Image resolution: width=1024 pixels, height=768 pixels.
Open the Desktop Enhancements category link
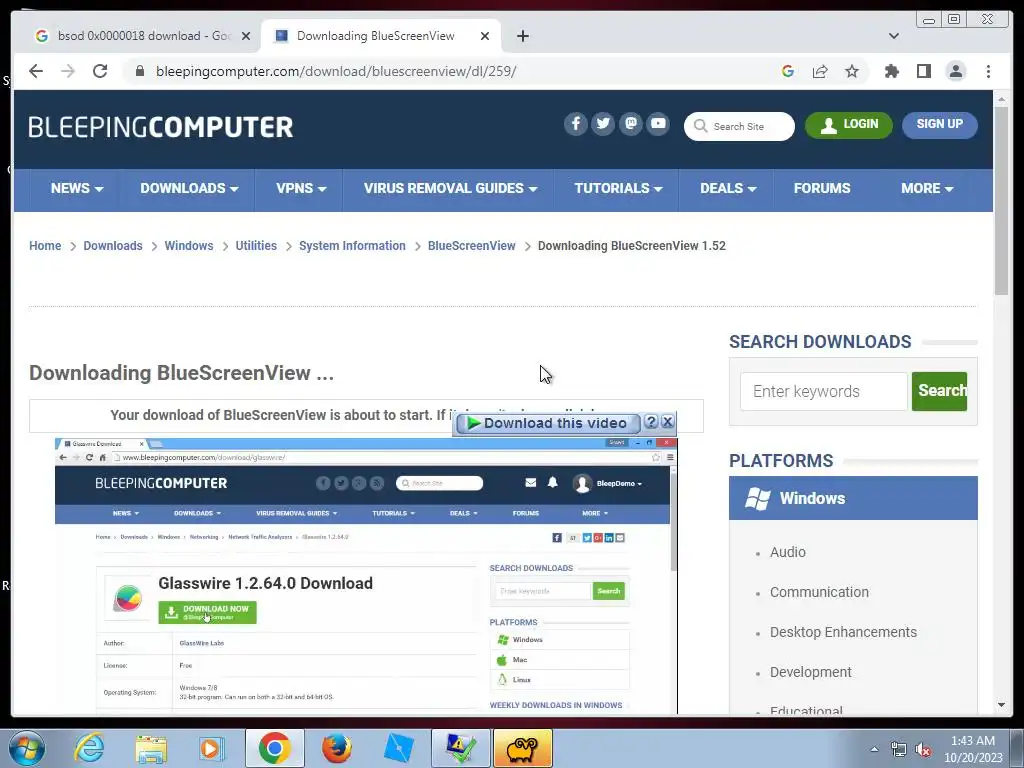[x=843, y=632]
